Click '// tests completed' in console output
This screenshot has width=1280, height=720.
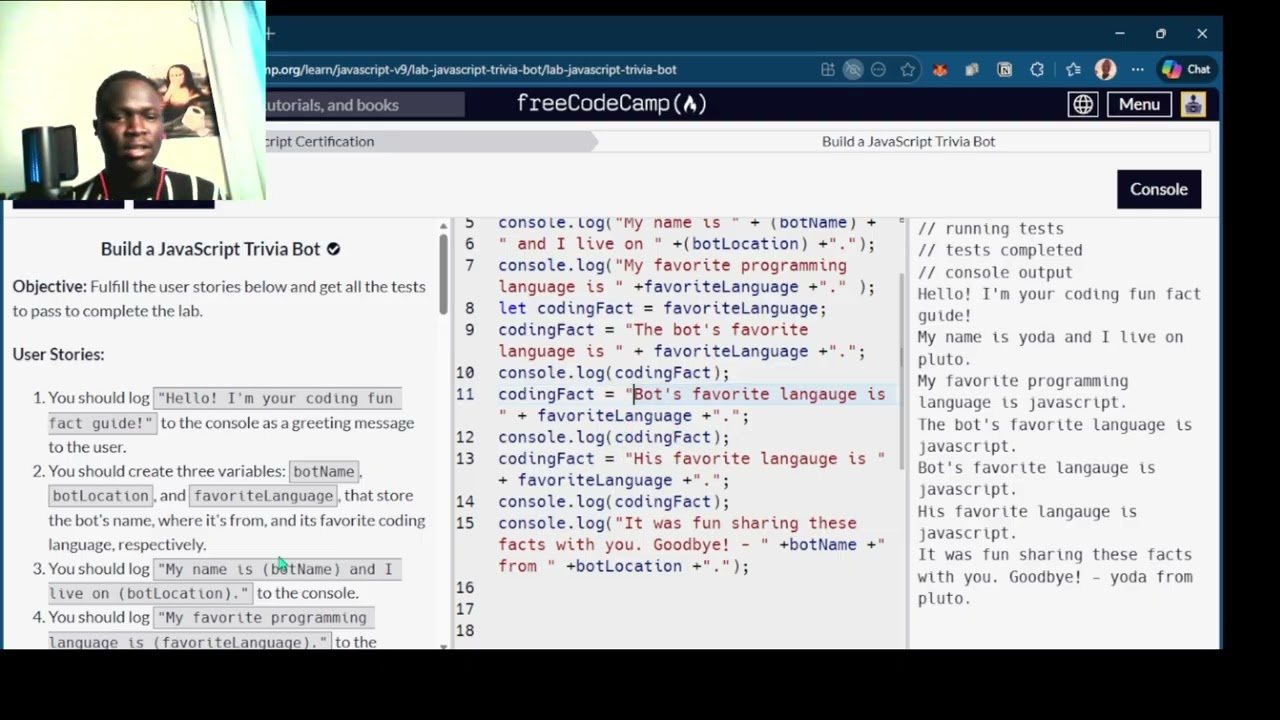click(x=1000, y=250)
